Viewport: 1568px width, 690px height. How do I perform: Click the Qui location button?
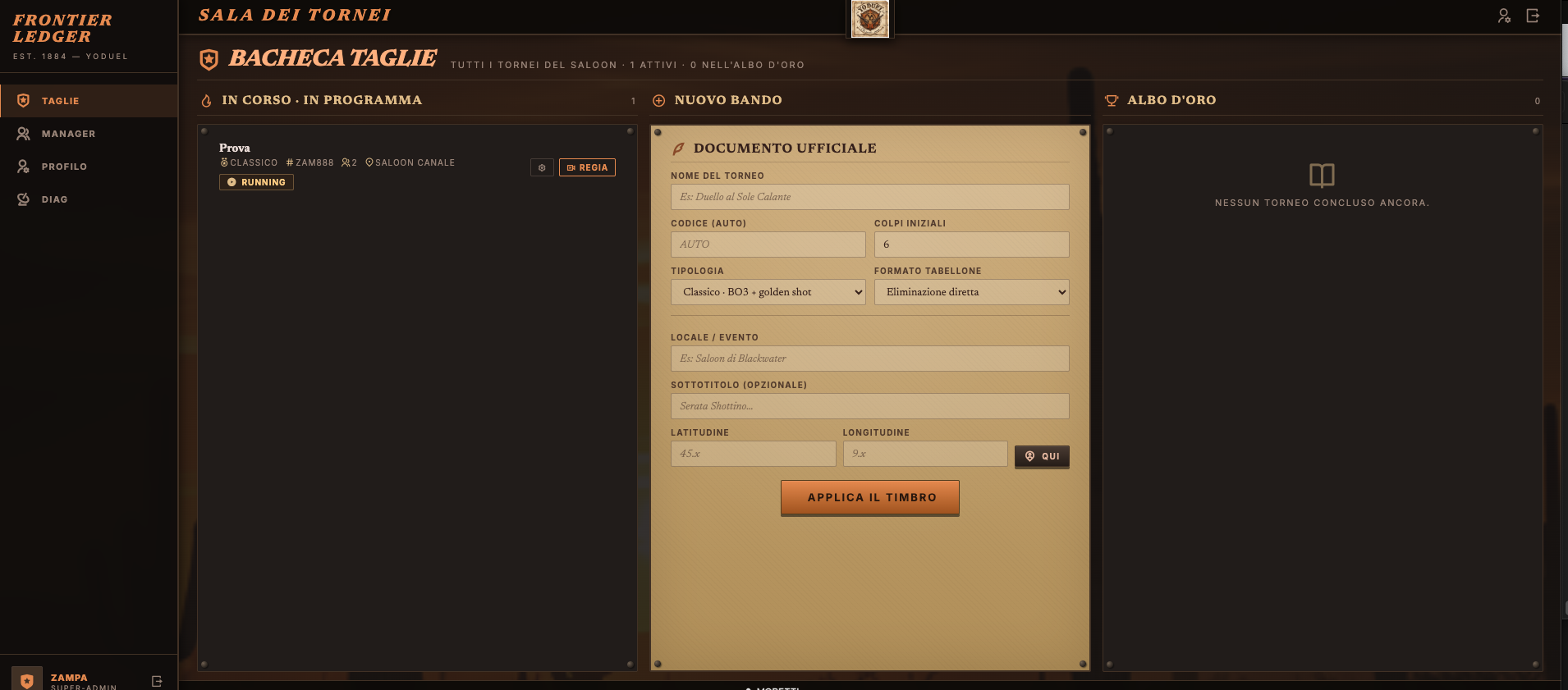click(x=1042, y=456)
